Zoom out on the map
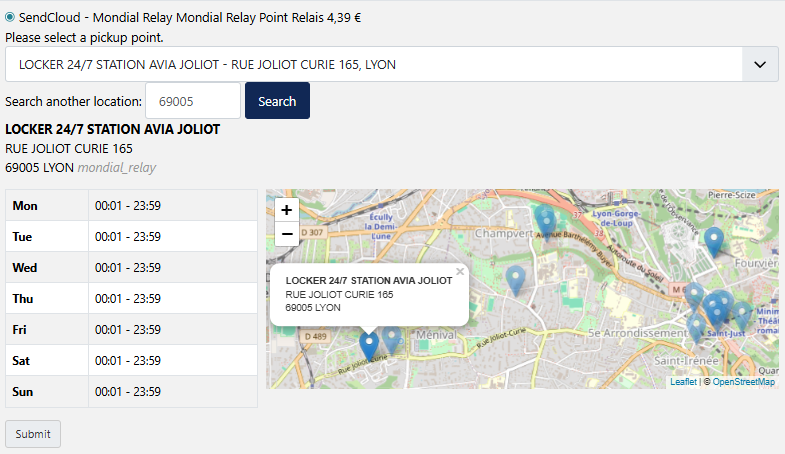This screenshot has width=785, height=454. point(287,234)
